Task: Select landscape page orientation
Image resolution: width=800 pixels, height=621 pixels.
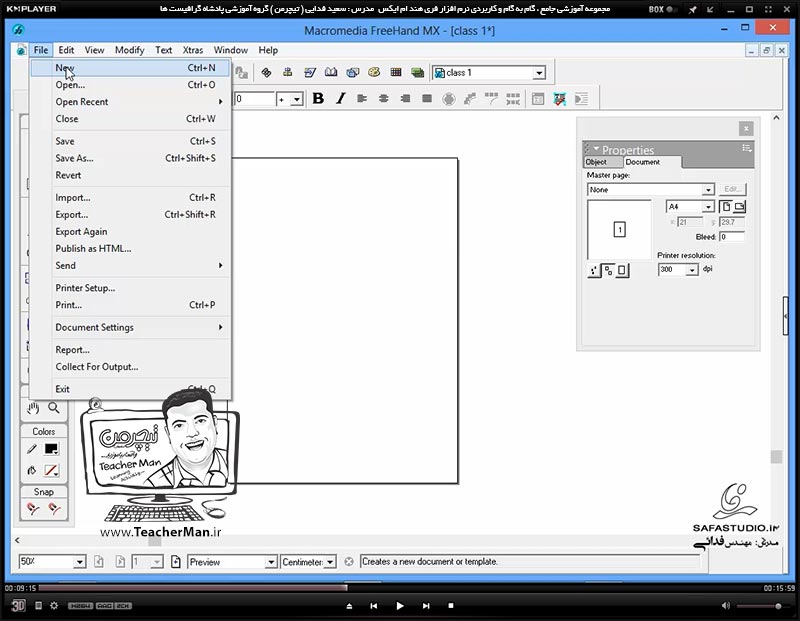Action: click(x=739, y=207)
